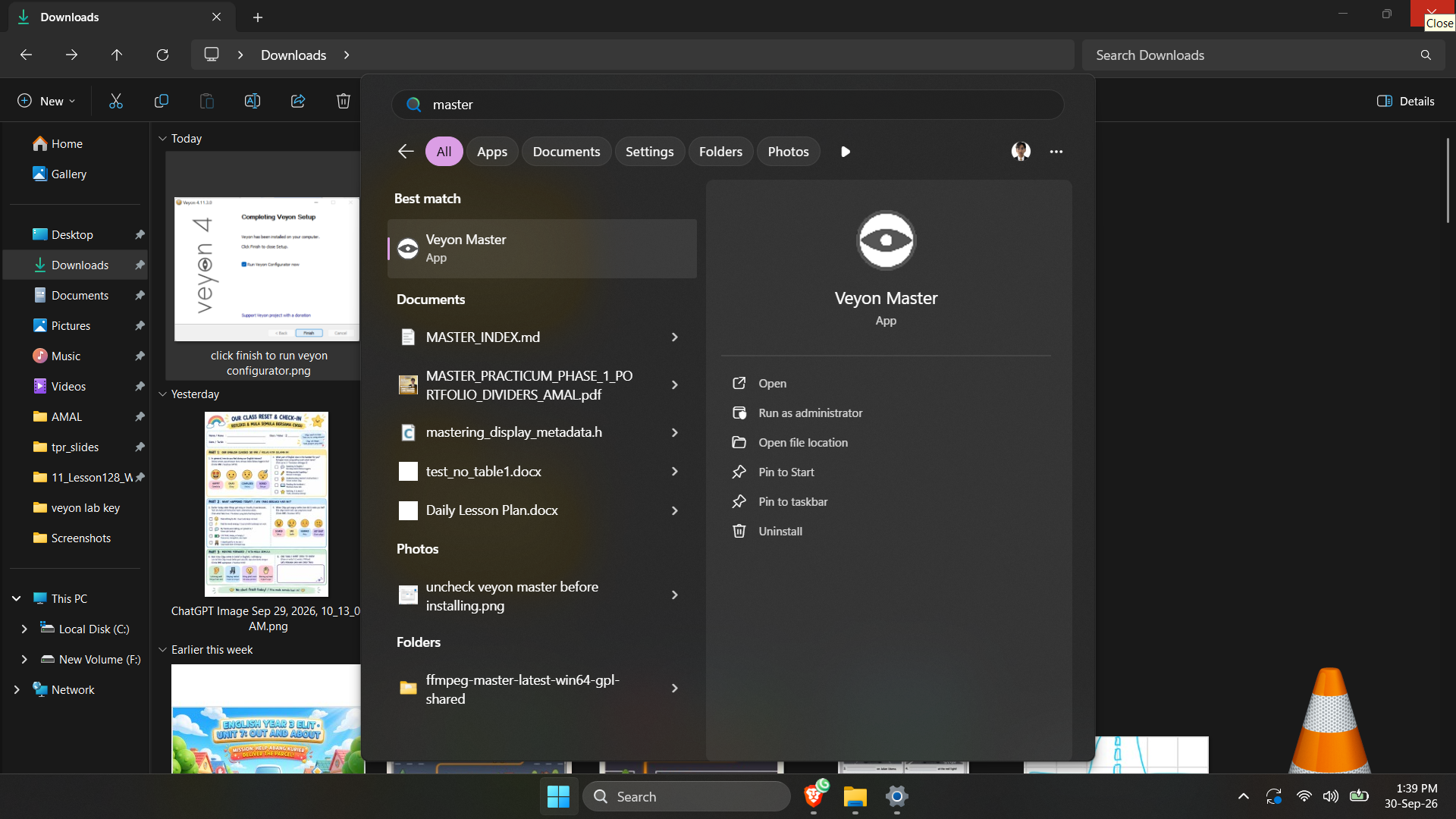Show more search filter categories arrow
The width and height of the screenshot is (1456, 819).
tap(846, 152)
